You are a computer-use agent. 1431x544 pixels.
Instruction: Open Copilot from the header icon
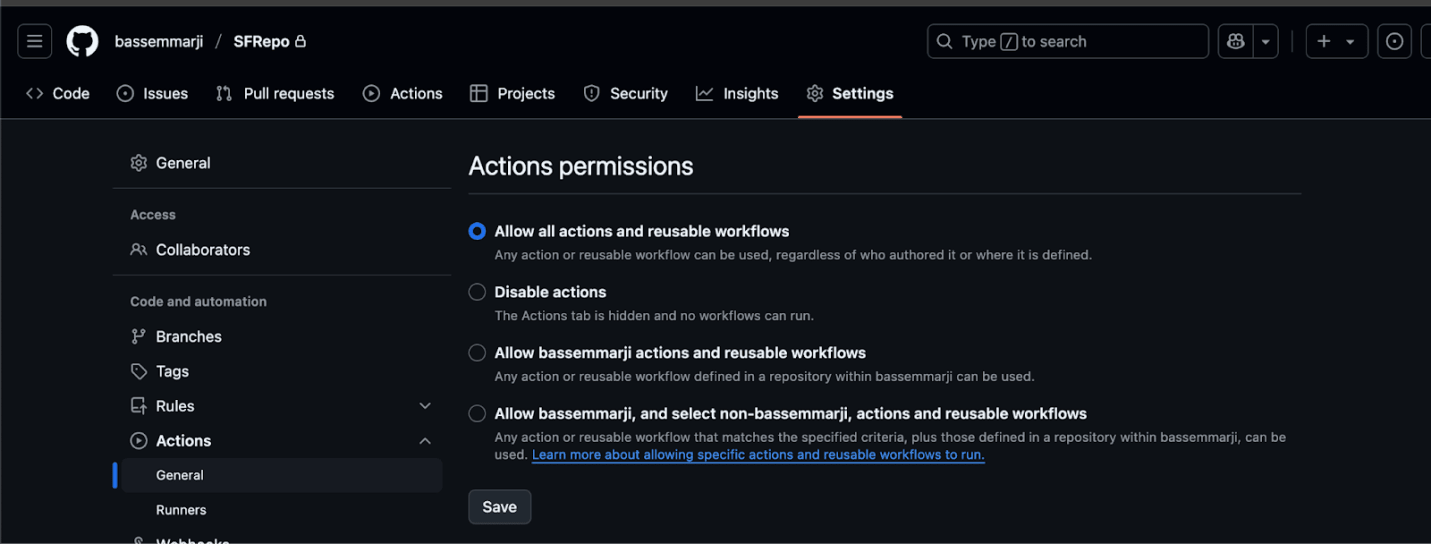click(1236, 41)
